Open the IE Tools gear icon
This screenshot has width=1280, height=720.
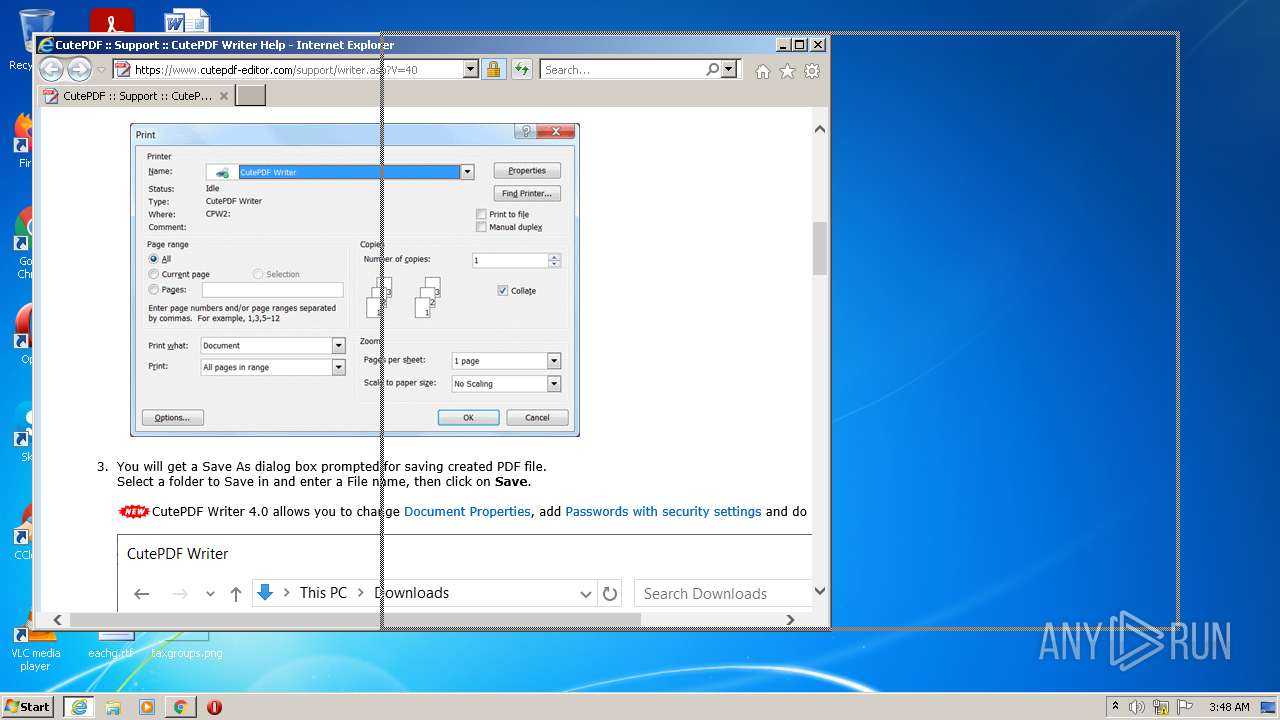(812, 71)
